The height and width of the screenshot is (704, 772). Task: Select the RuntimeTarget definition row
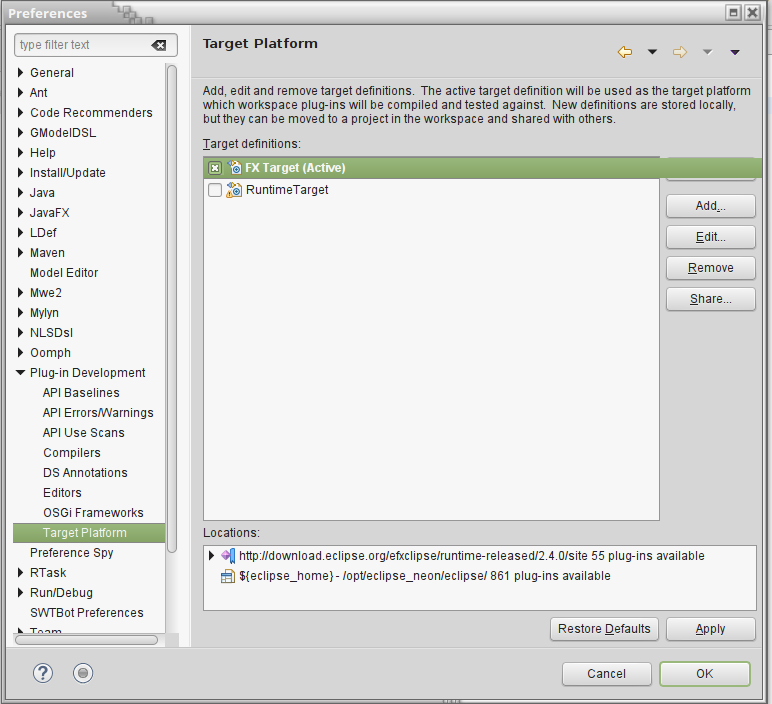point(431,190)
